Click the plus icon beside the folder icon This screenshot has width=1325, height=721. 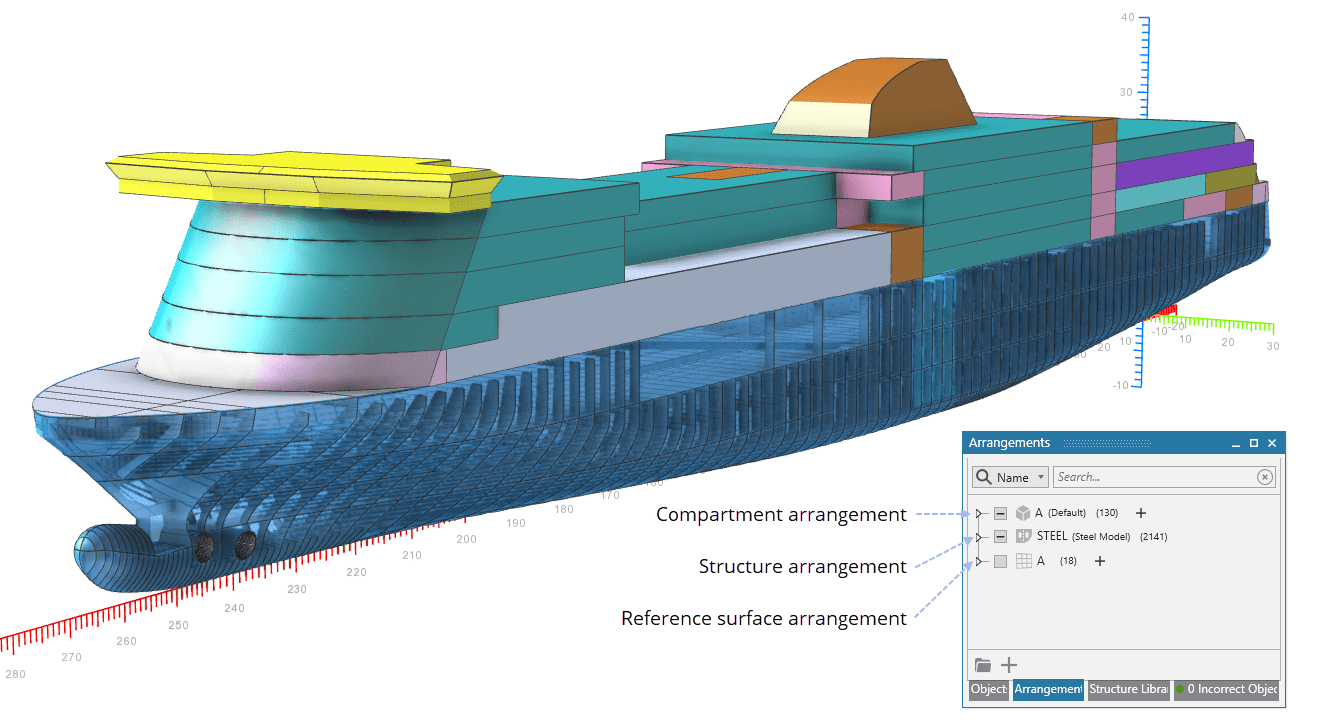click(1009, 665)
